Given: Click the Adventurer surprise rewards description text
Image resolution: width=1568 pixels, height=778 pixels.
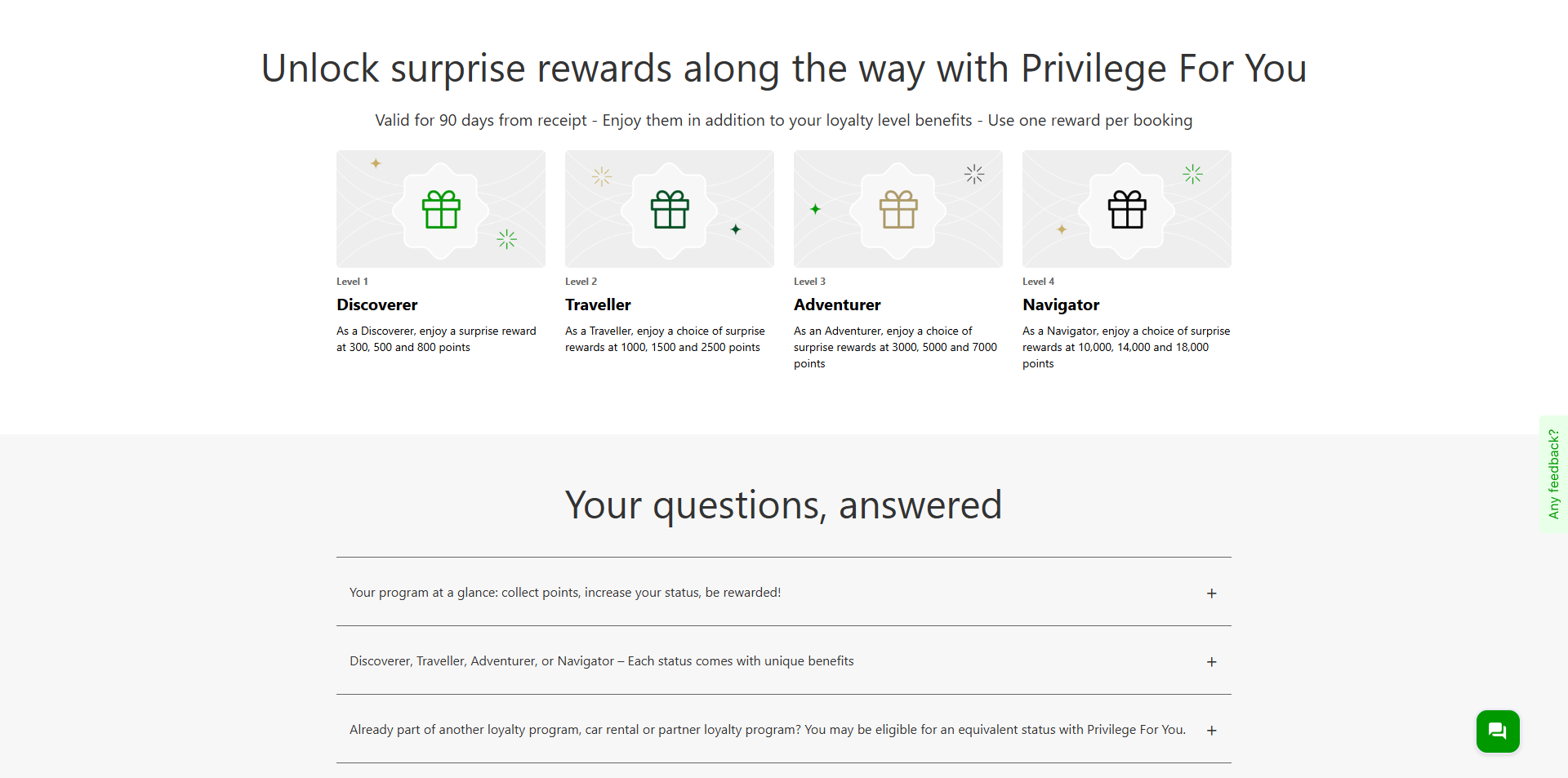Looking at the screenshot, I should pyautogui.click(x=895, y=347).
